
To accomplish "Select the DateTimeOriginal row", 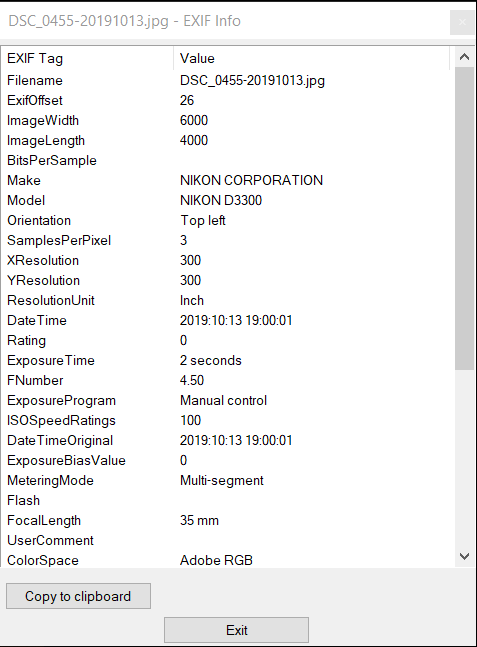I will pyautogui.click(x=225, y=440).
